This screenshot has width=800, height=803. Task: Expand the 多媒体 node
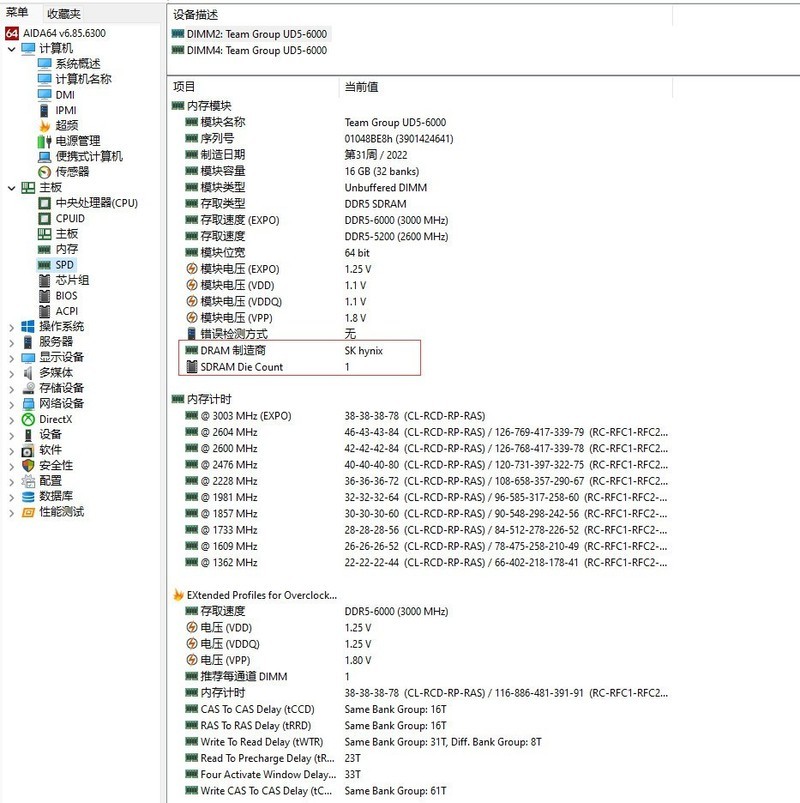11,373
